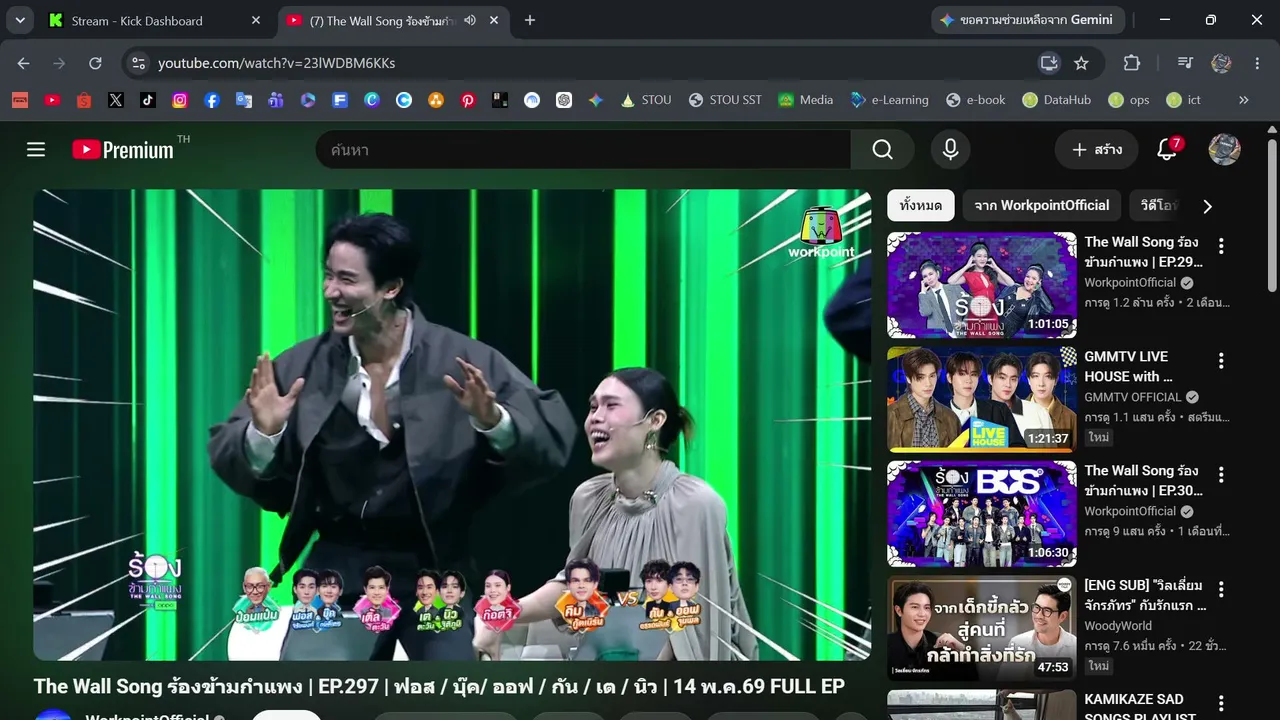Screen dimensions: 1280x720
Task: Open a new browser tab
Action: (x=530, y=20)
